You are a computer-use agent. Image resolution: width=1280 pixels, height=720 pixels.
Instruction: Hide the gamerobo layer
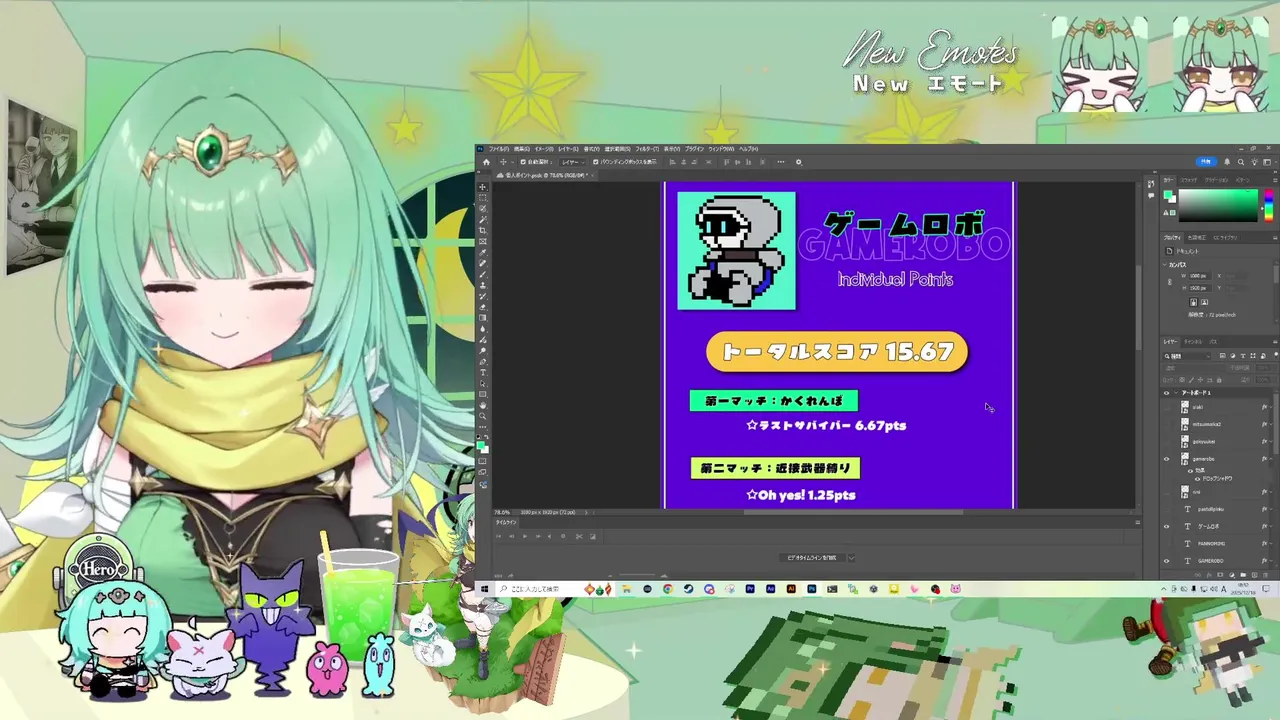coord(1166,459)
